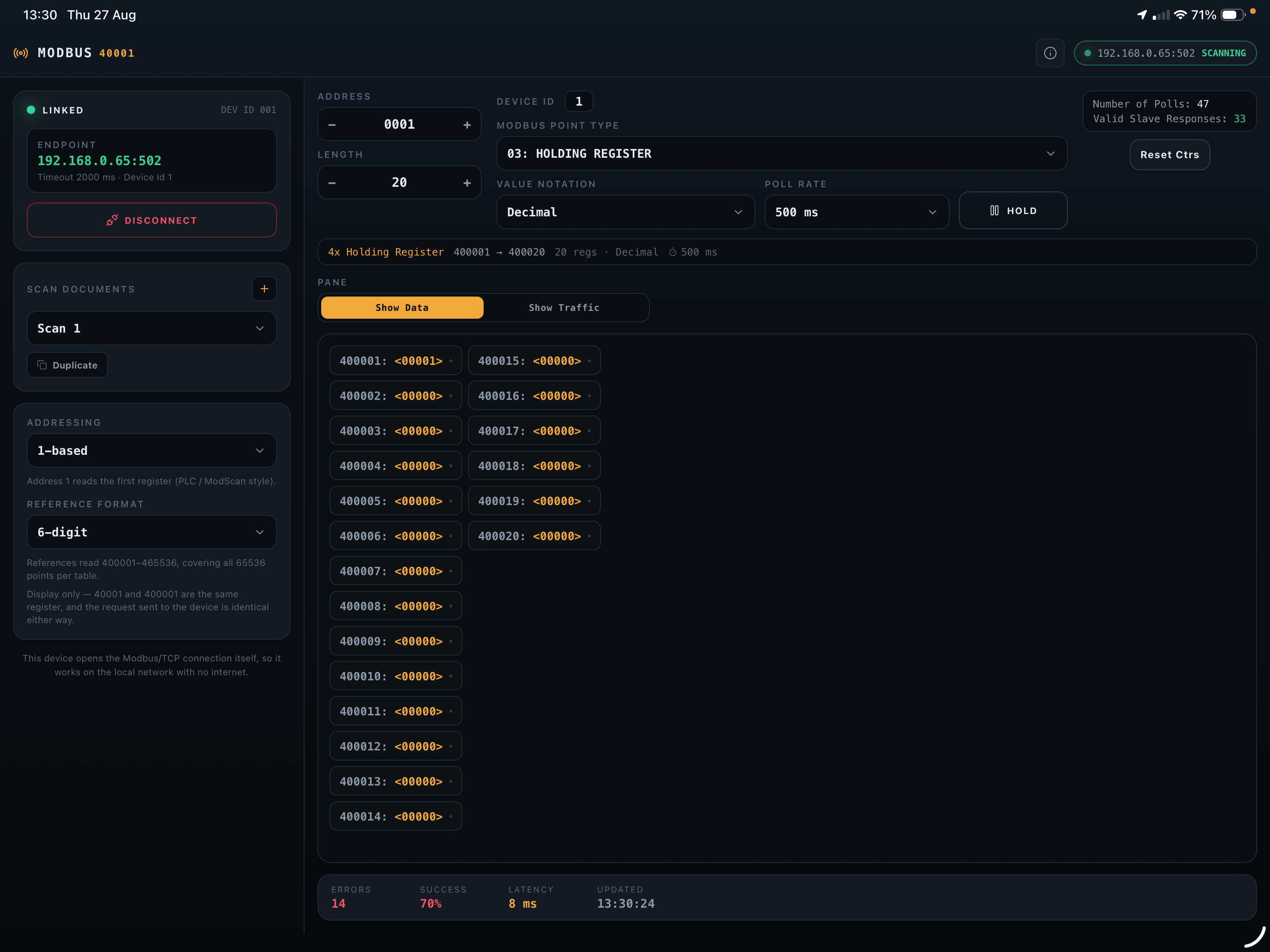The height and width of the screenshot is (952, 1270).
Task: Click the Valid Slave Responses: 33 readout
Action: tap(1169, 119)
